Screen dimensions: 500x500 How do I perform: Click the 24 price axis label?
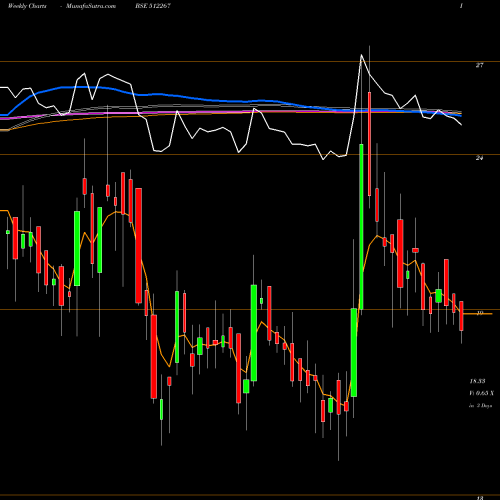[x=479, y=158]
